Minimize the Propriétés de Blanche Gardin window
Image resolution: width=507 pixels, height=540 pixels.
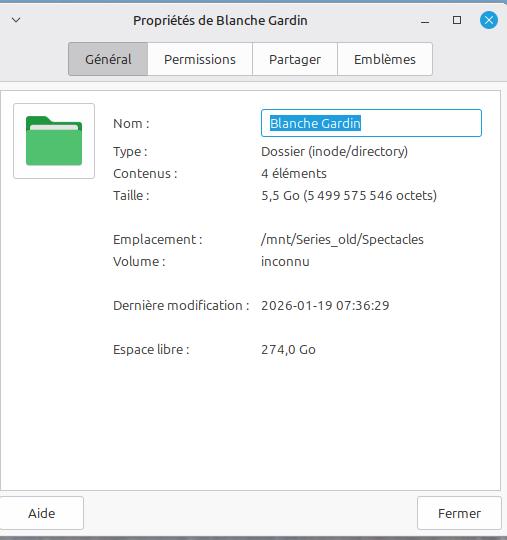pos(425,21)
